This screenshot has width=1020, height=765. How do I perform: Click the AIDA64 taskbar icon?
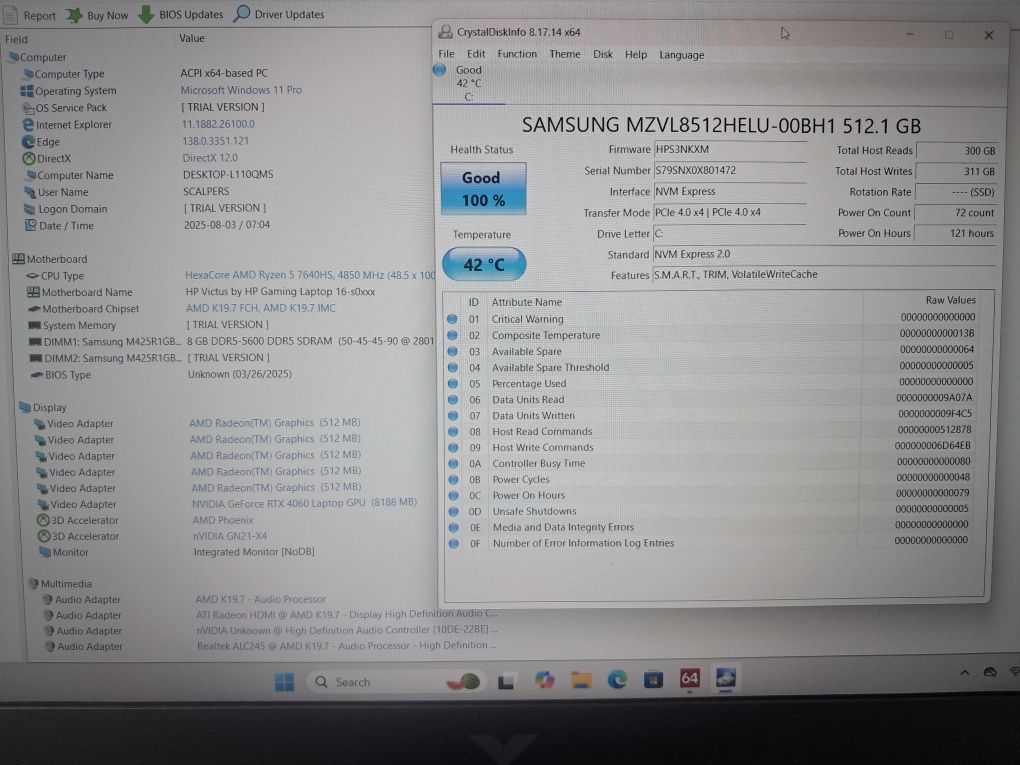(x=690, y=678)
